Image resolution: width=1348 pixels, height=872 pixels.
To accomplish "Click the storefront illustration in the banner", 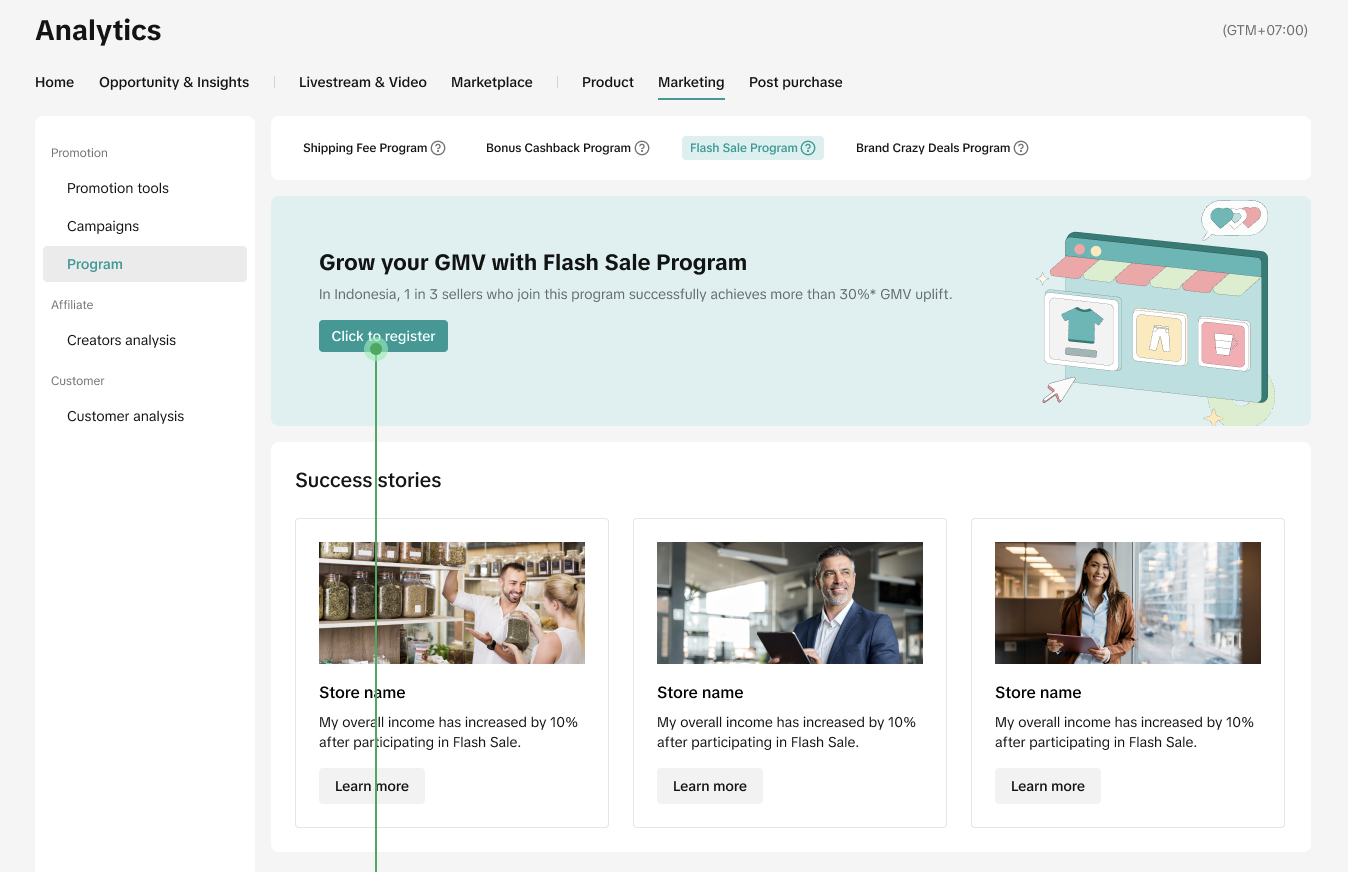I will tap(1156, 314).
